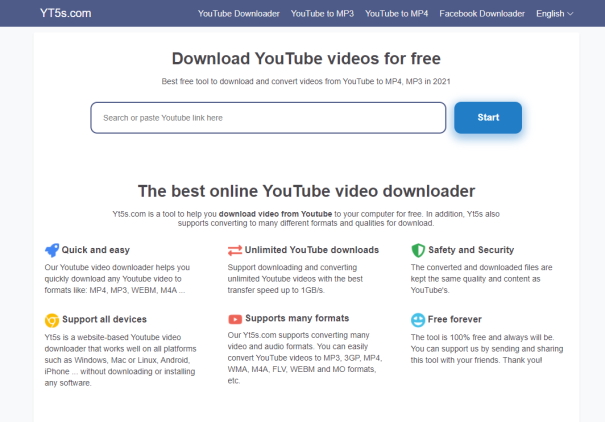The height and width of the screenshot is (422, 605).
Task: Click the Chrome-style icon beside Support all devices
Action: coord(52,320)
